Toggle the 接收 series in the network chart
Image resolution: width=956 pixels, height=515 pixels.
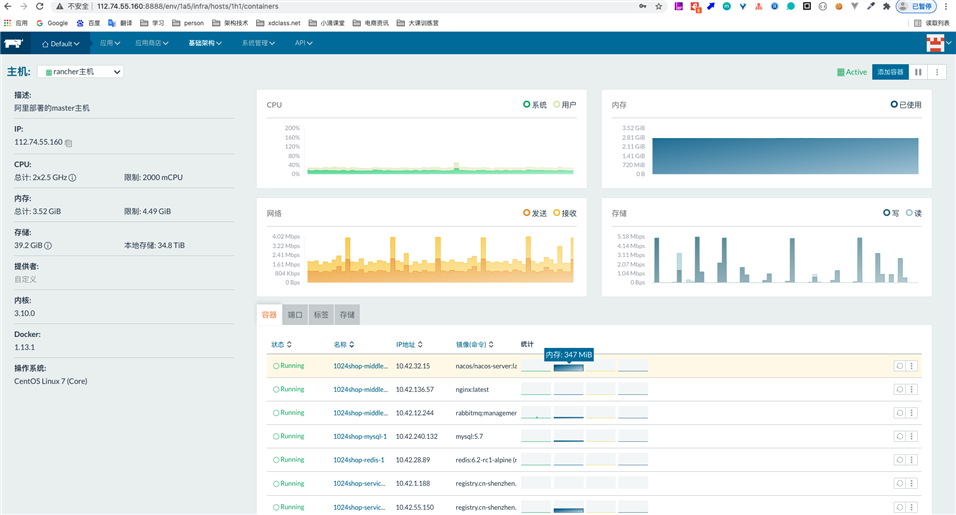click(565, 213)
